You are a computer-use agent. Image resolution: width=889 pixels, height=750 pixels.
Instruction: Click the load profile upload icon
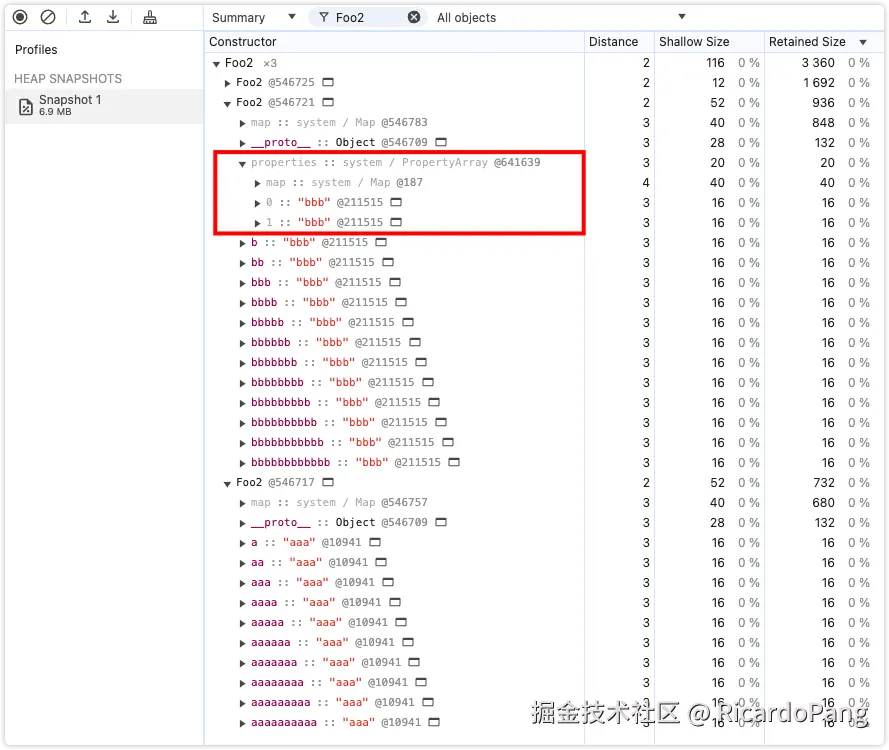pos(85,17)
